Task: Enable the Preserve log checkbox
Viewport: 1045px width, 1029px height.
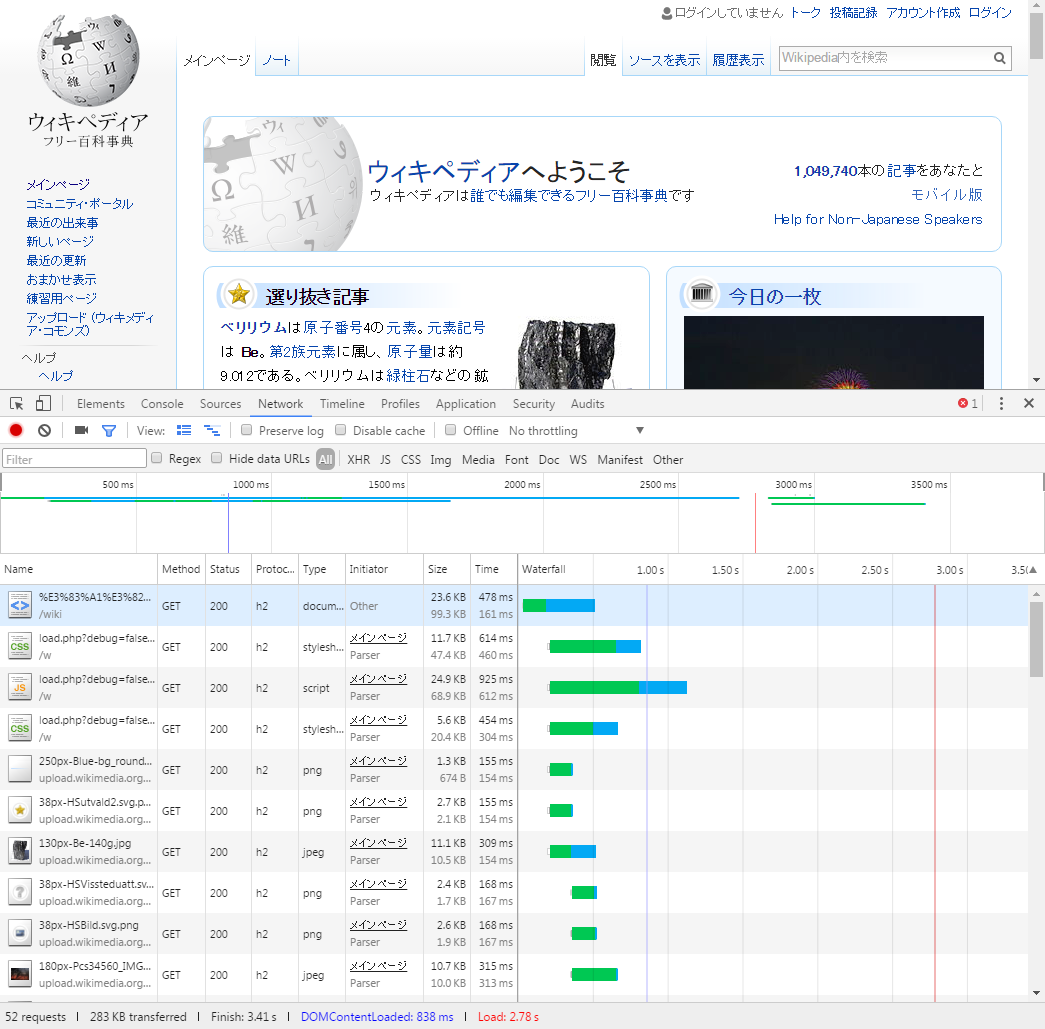Action: [x=247, y=430]
